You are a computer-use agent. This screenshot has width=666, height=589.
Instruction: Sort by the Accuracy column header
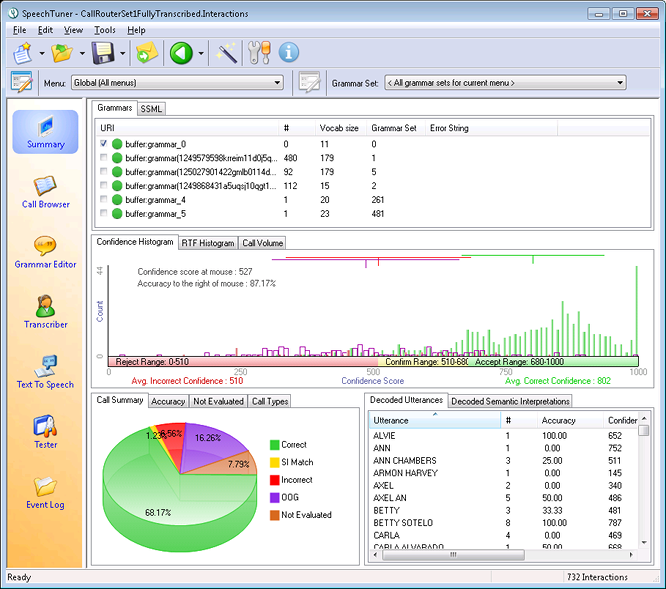click(x=570, y=420)
